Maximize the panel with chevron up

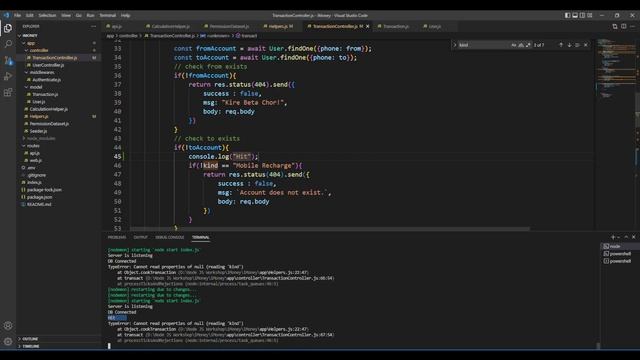coord(626,237)
